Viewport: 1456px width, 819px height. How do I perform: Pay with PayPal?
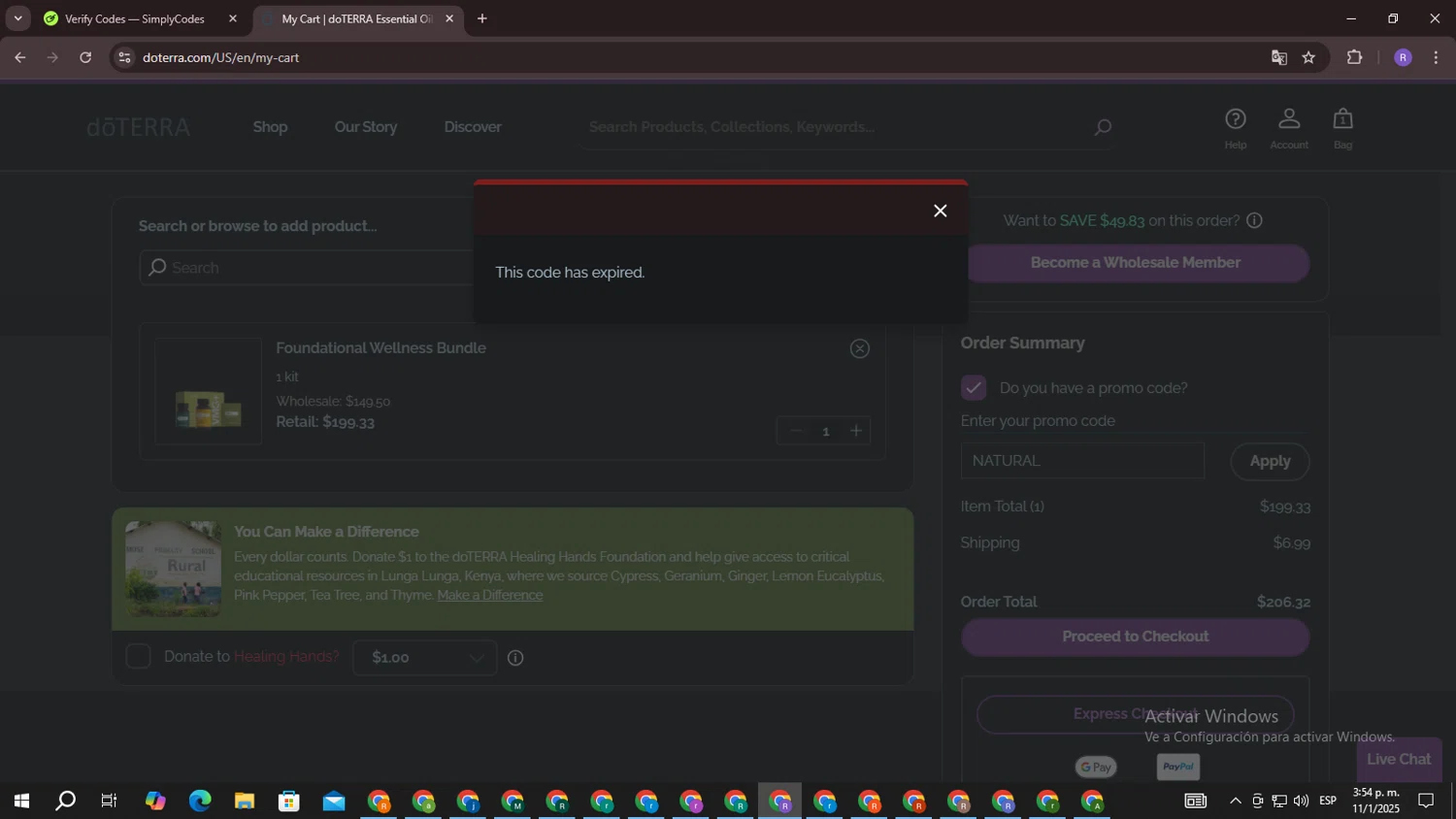tap(1178, 767)
